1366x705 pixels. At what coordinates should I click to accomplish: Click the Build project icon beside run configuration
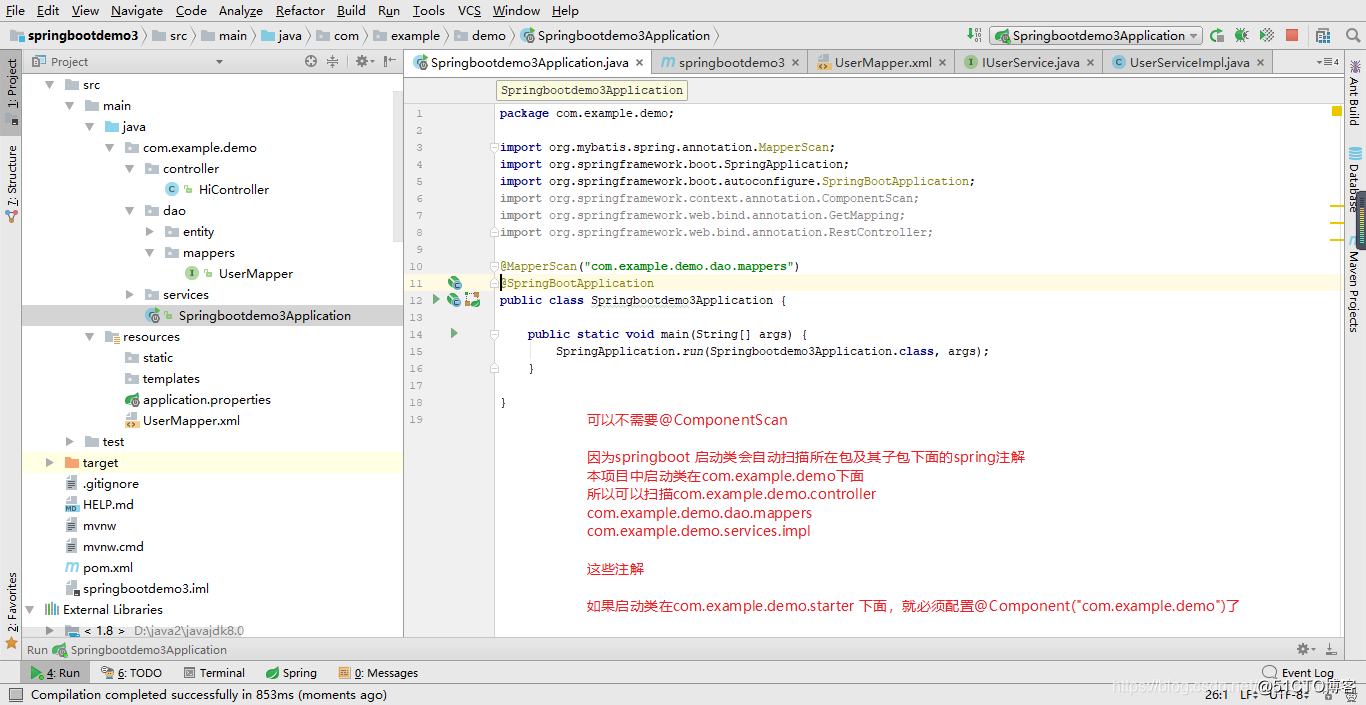pyautogui.click(x=976, y=35)
